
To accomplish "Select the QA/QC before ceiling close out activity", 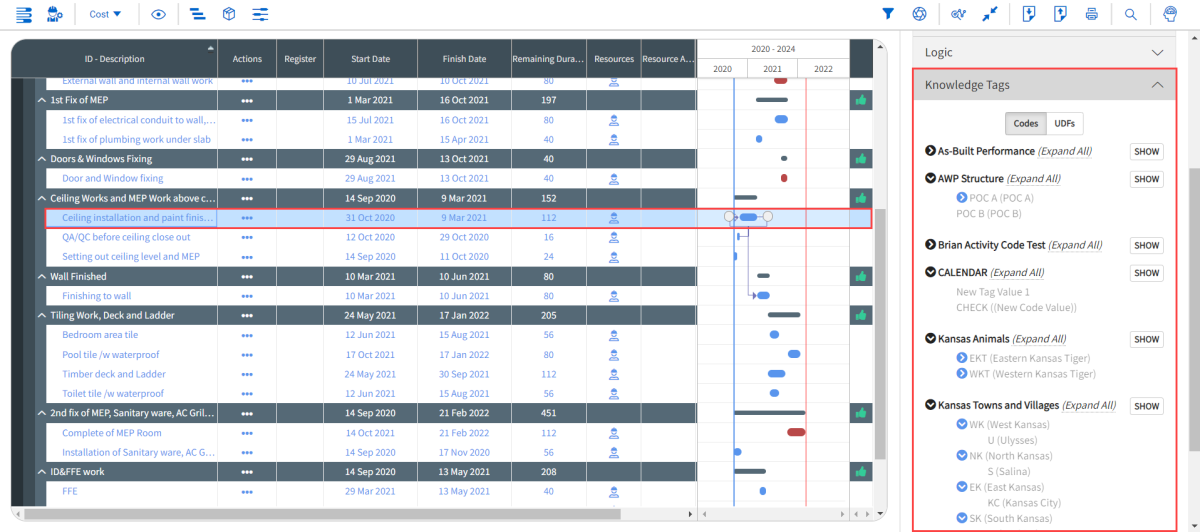I will pyautogui.click(x=126, y=237).
